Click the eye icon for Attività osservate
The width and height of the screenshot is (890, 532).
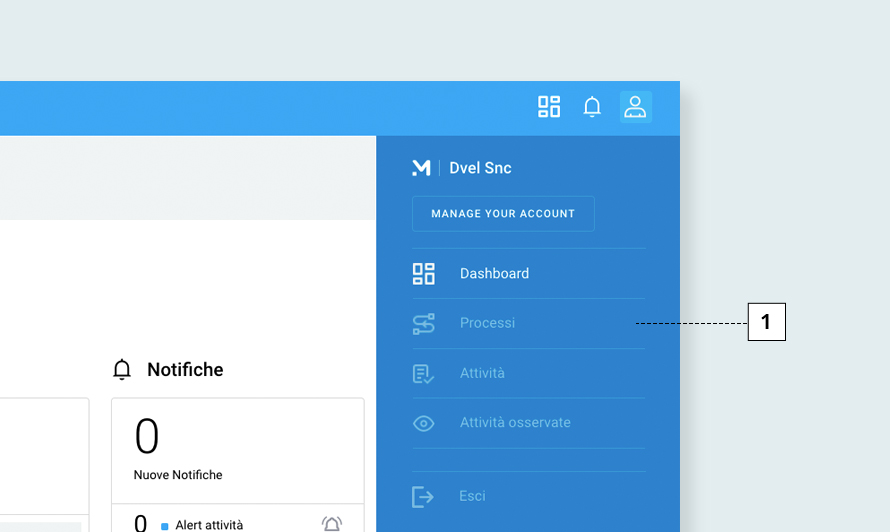[423, 424]
